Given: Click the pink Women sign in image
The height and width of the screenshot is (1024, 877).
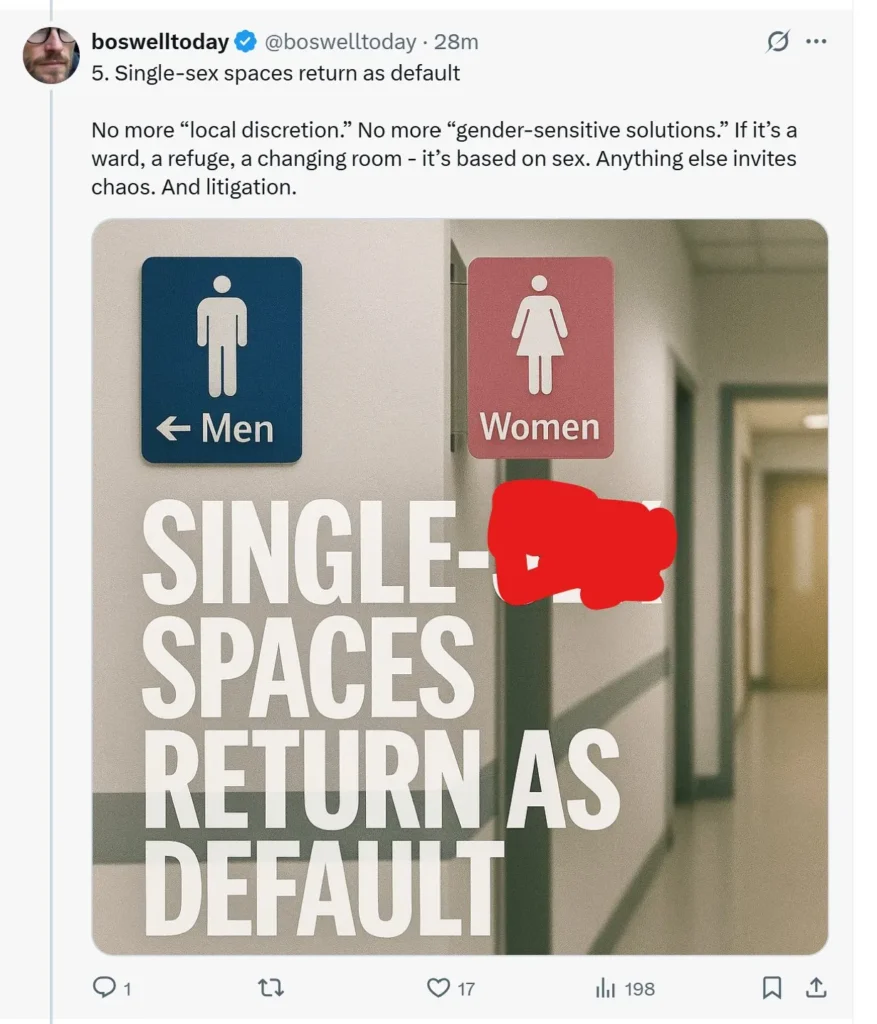Looking at the screenshot, I should 541,358.
